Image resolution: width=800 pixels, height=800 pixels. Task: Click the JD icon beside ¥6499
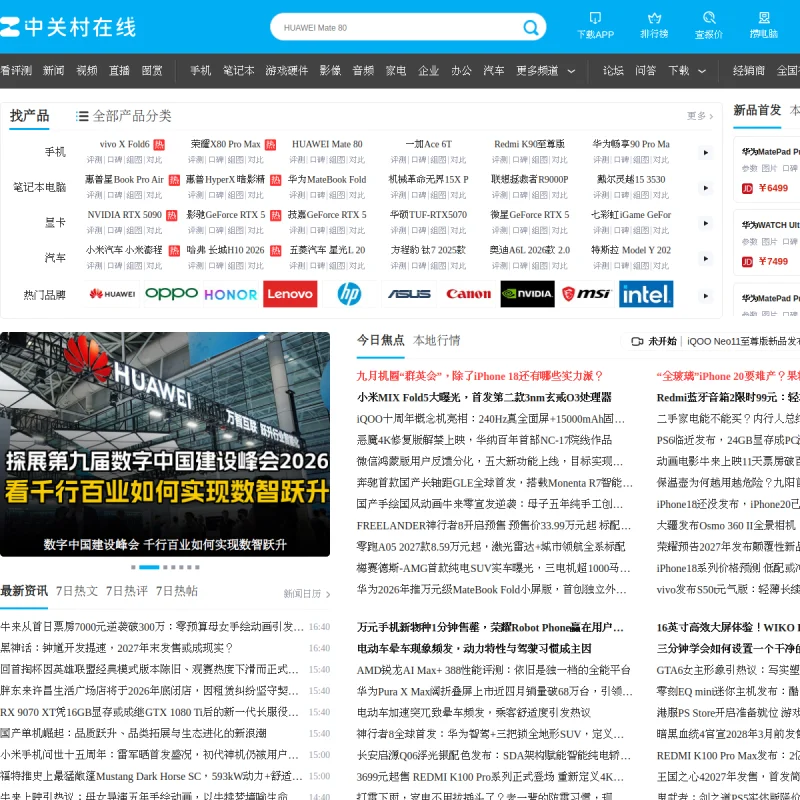tap(747, 188)
